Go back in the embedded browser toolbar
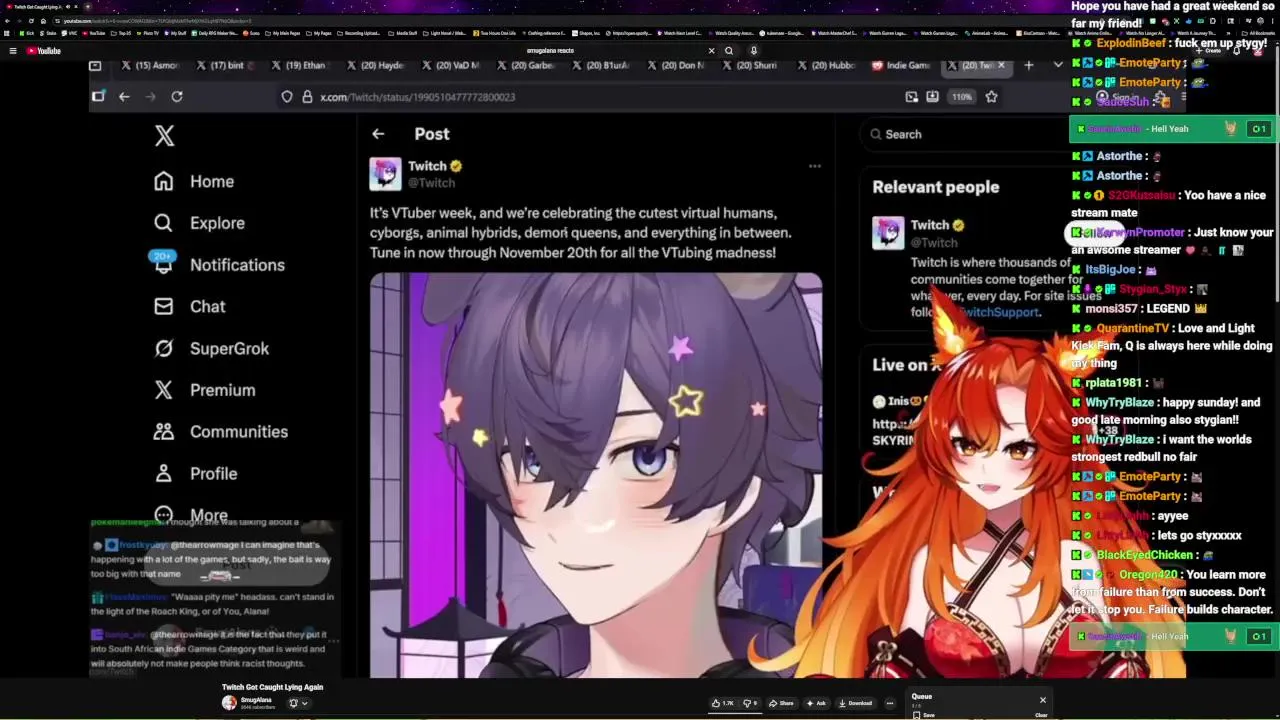 (124, 97)
